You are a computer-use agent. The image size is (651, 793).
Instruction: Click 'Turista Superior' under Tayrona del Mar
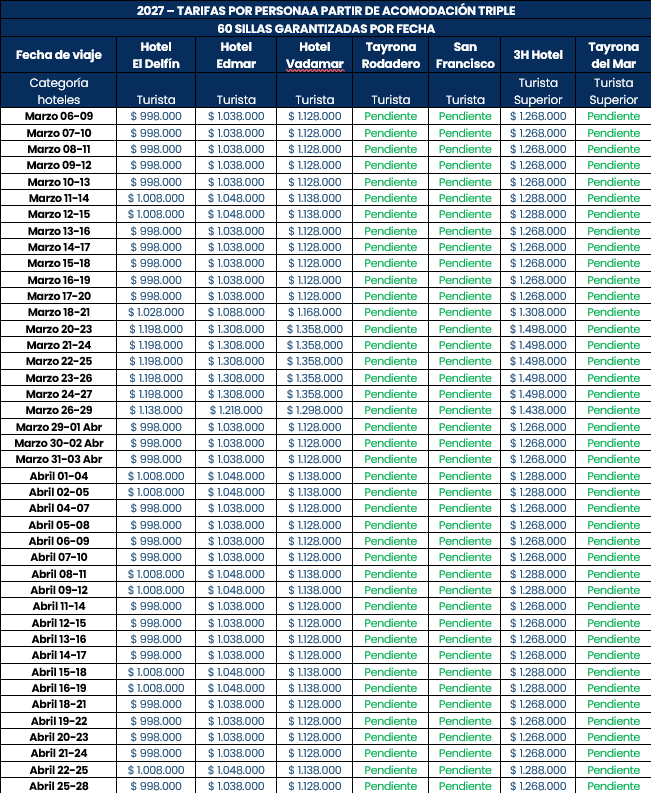[x=613, y=91]
